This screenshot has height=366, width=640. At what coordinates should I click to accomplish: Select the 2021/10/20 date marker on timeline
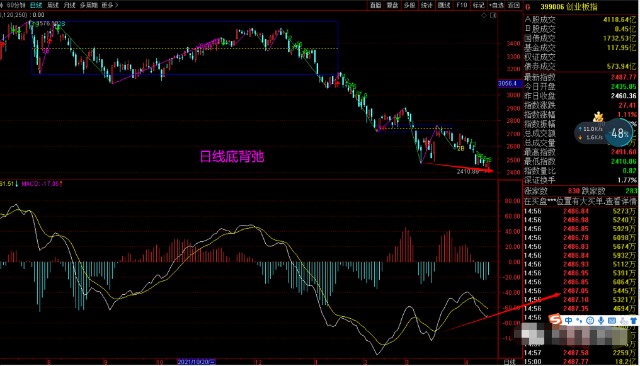(x=196, y=362)
